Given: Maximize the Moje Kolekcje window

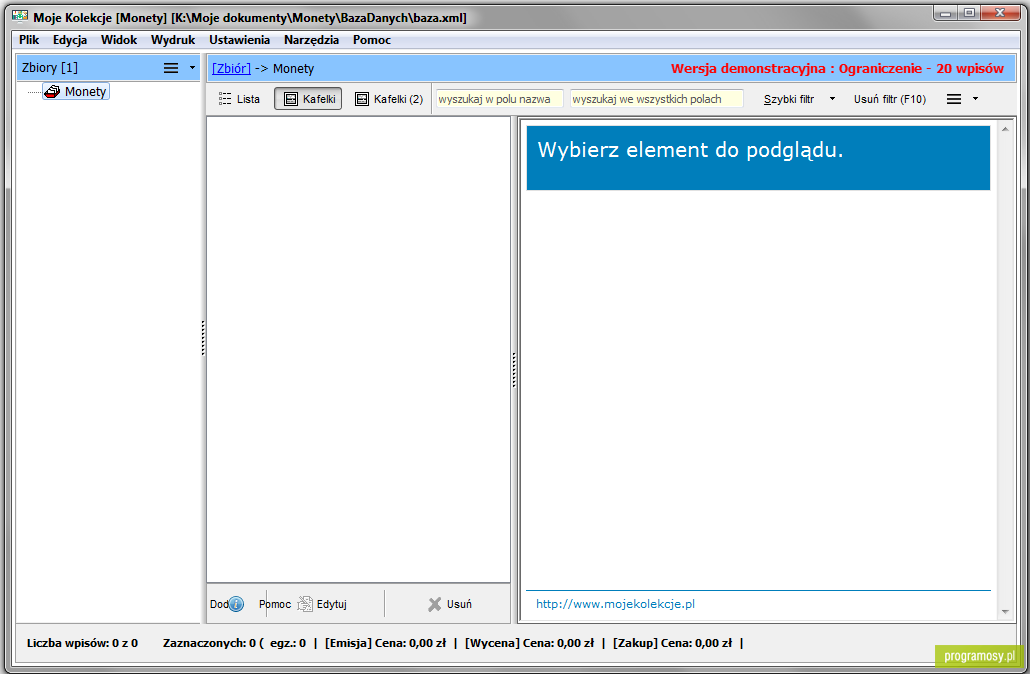Looking at the screenshot, I should pos(970,12).
